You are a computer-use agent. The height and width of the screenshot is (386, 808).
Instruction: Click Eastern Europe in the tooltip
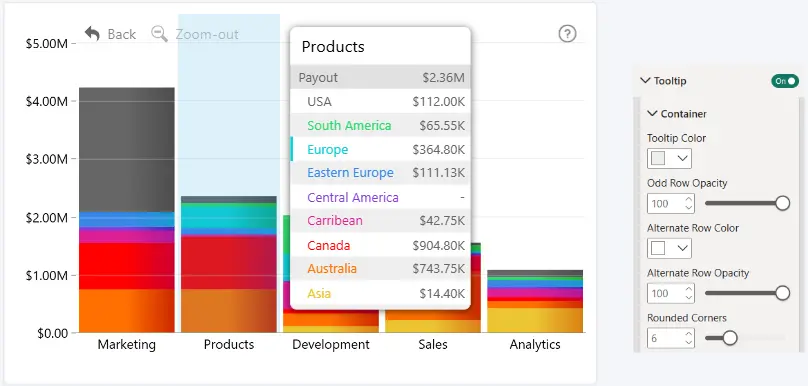(350, 173)
